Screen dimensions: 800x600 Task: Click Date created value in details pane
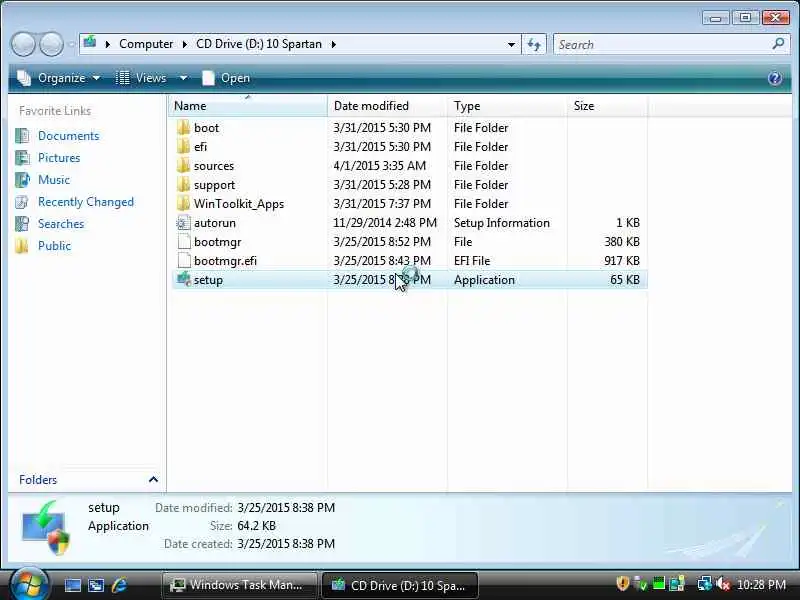(286, 544)
